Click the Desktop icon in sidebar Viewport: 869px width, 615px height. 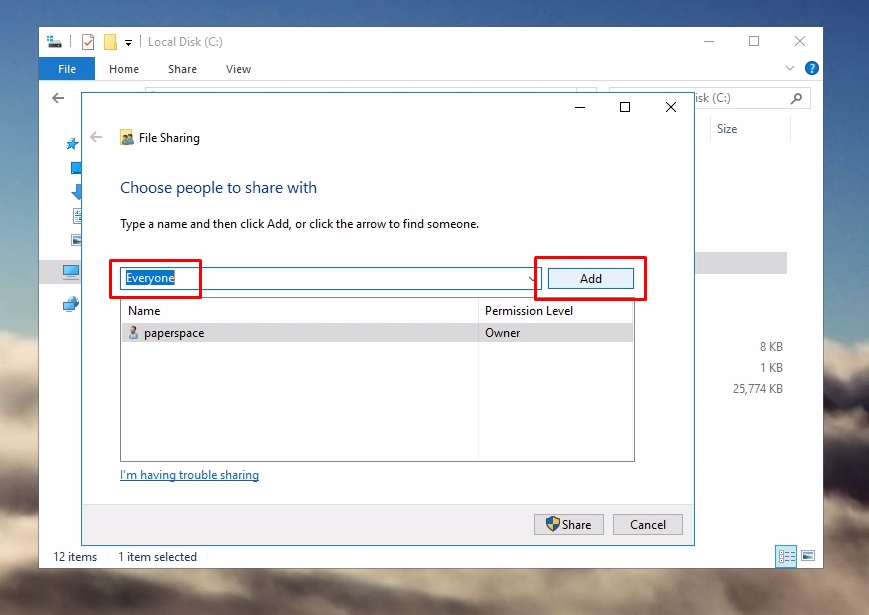(x=76, y=168)
